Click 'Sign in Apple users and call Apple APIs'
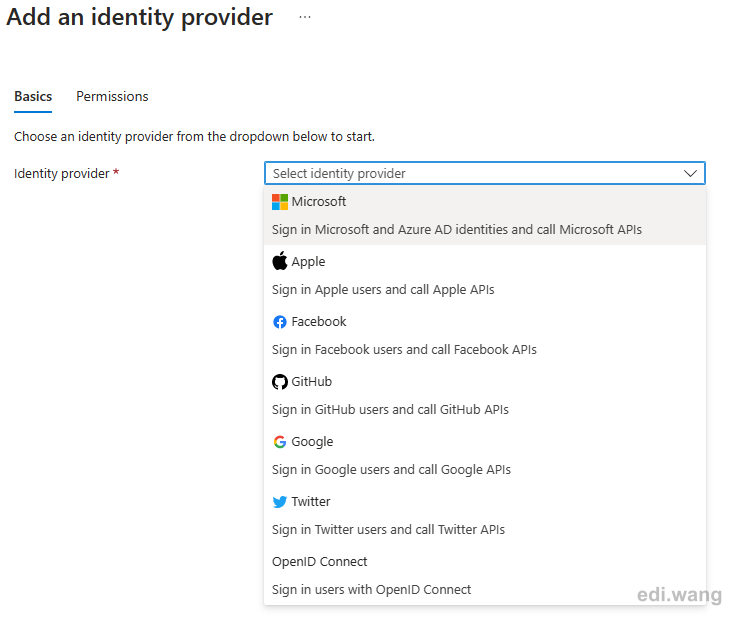This screenshot has height=621, width=738. [383, 290]
